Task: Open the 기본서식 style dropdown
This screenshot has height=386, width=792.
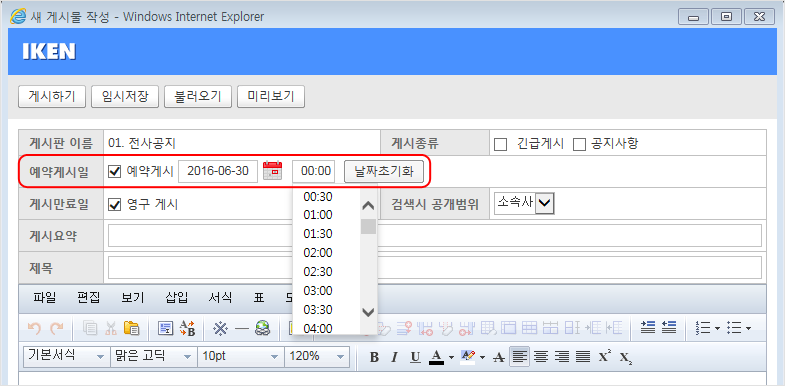Action: 66,356
